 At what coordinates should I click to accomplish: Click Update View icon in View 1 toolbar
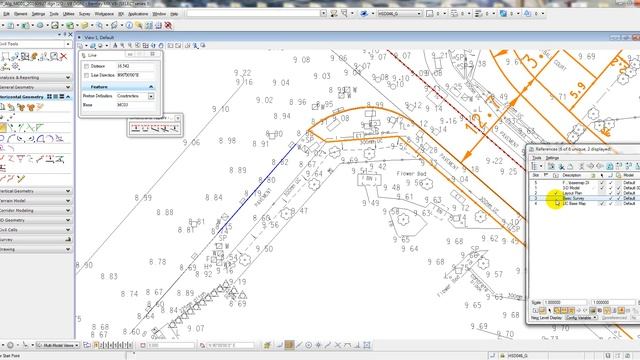click(x=115, y=46)
